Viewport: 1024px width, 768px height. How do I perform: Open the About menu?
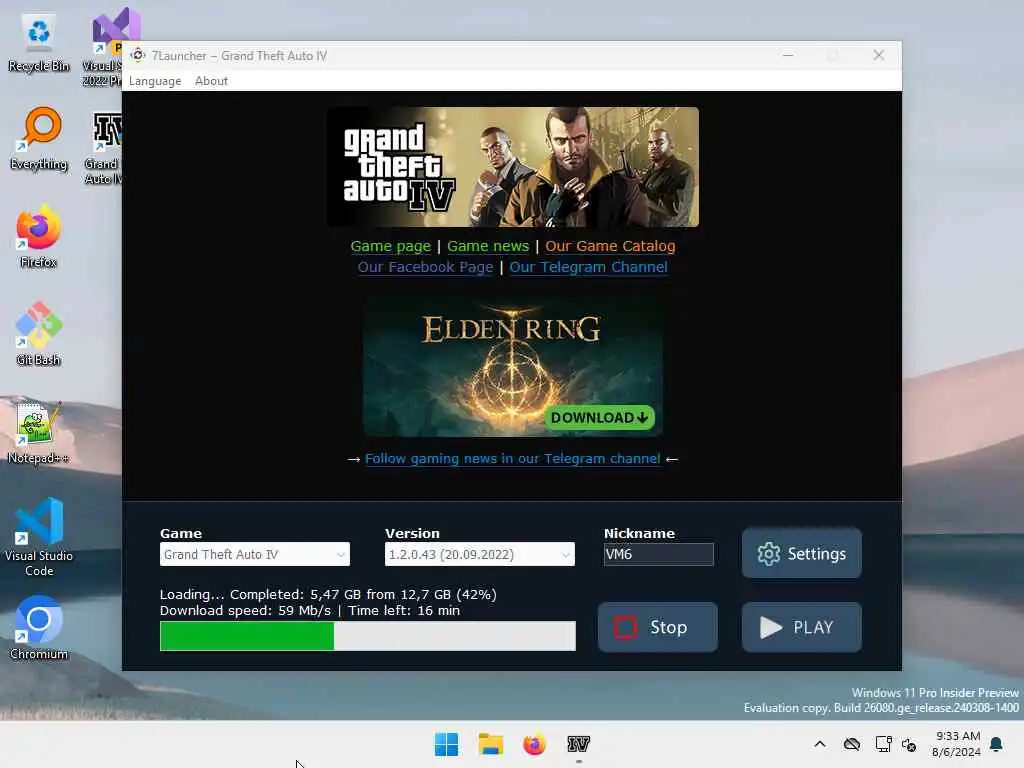pos(211,81)
